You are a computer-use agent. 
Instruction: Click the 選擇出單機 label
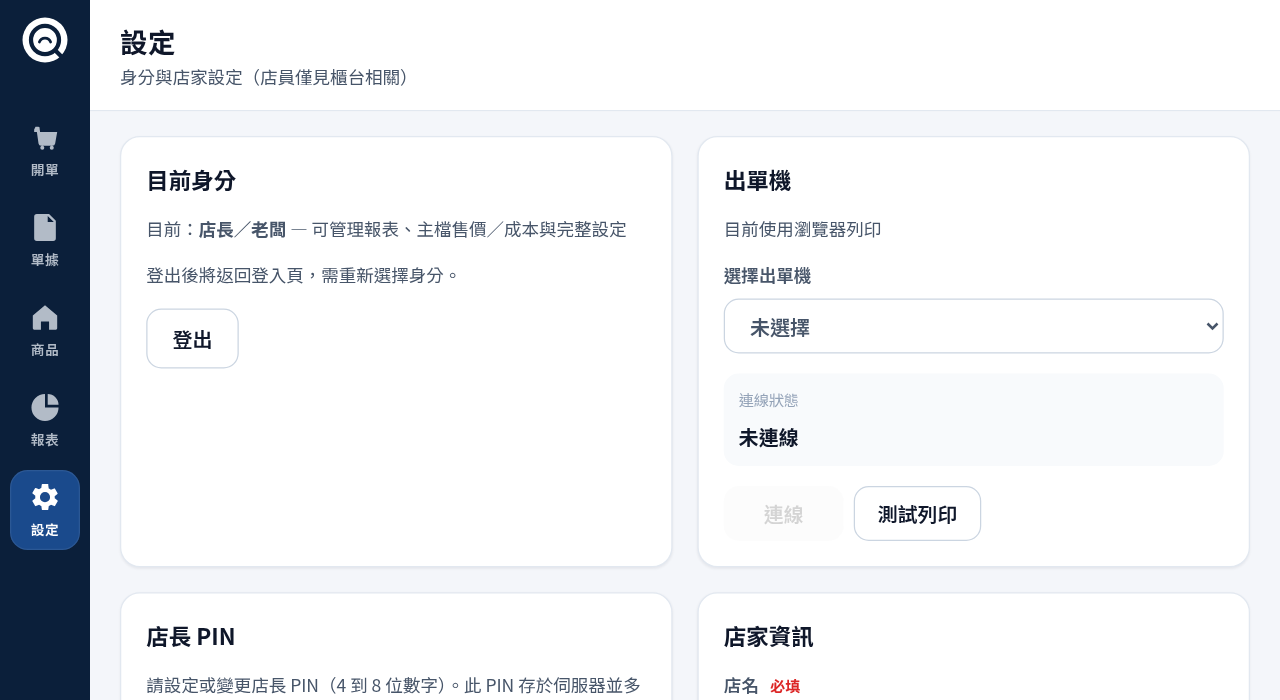coord(767,276)
